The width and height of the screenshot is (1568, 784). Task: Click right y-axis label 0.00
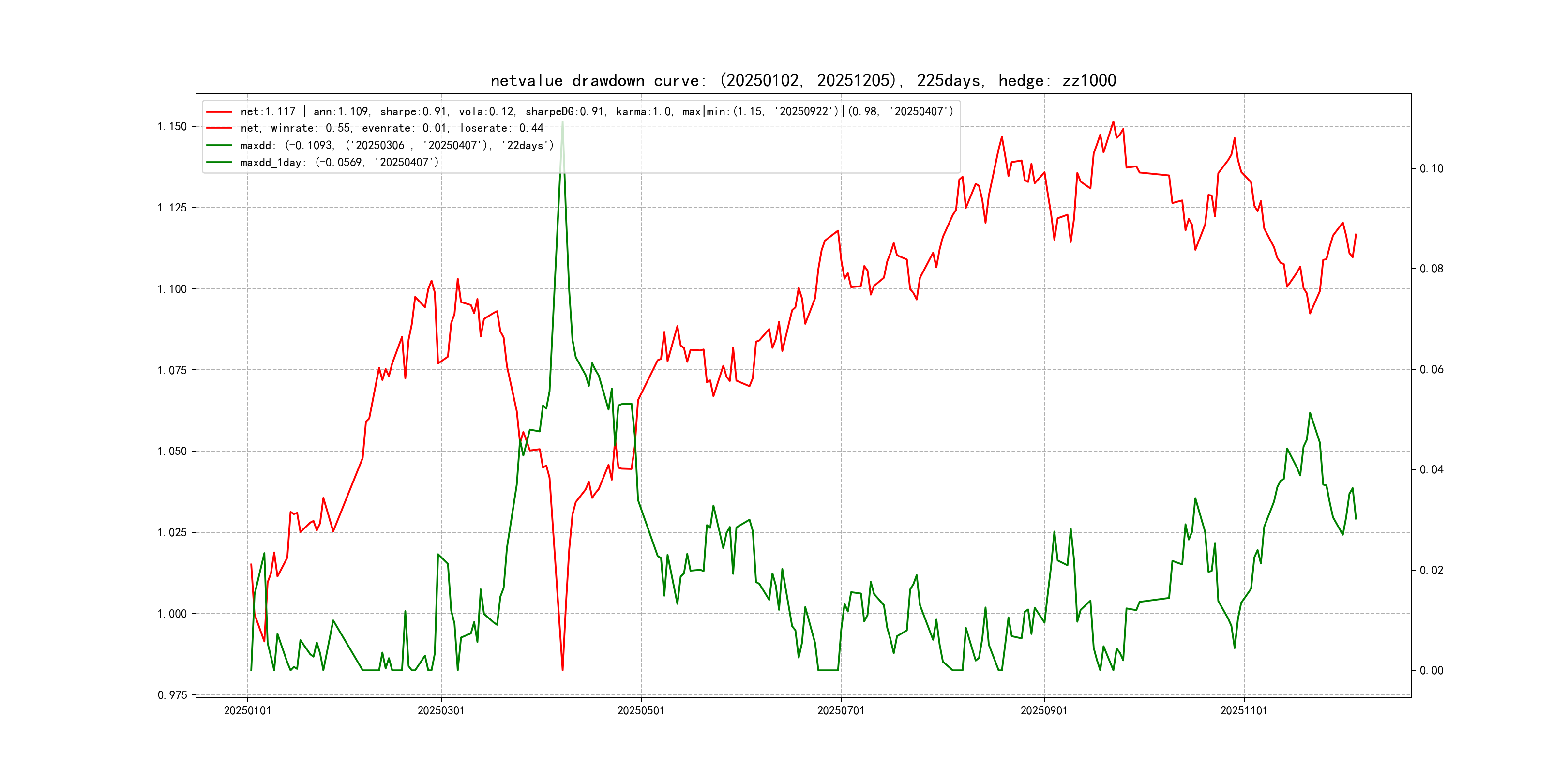[1431, 671]
